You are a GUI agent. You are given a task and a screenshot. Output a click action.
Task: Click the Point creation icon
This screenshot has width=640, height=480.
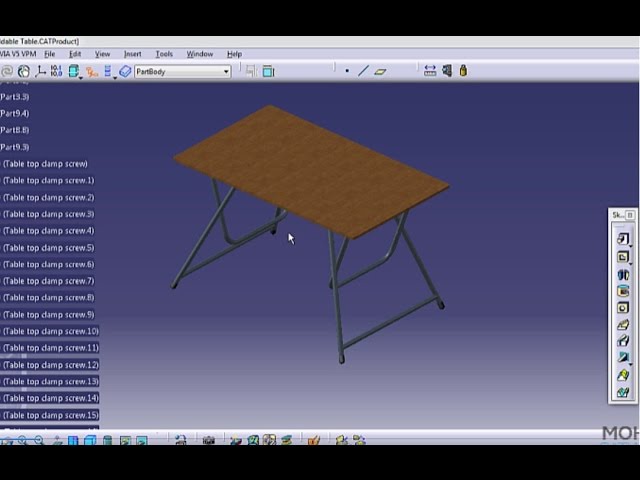(x=347, y=71)
